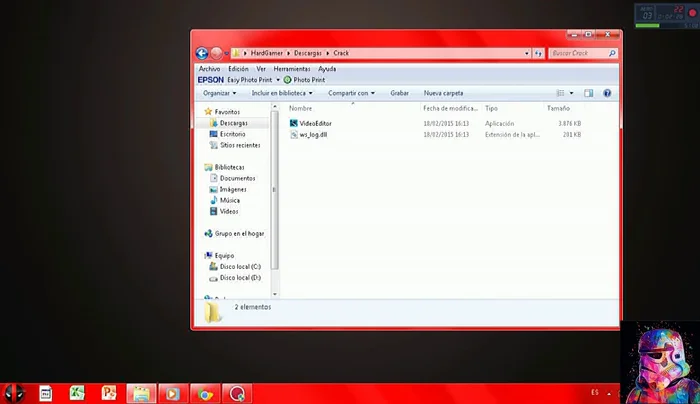This screenshot has width=700, height=404.
Task: Open Escritorio in the Favoritos list
Action: click(x=226, y=133)
